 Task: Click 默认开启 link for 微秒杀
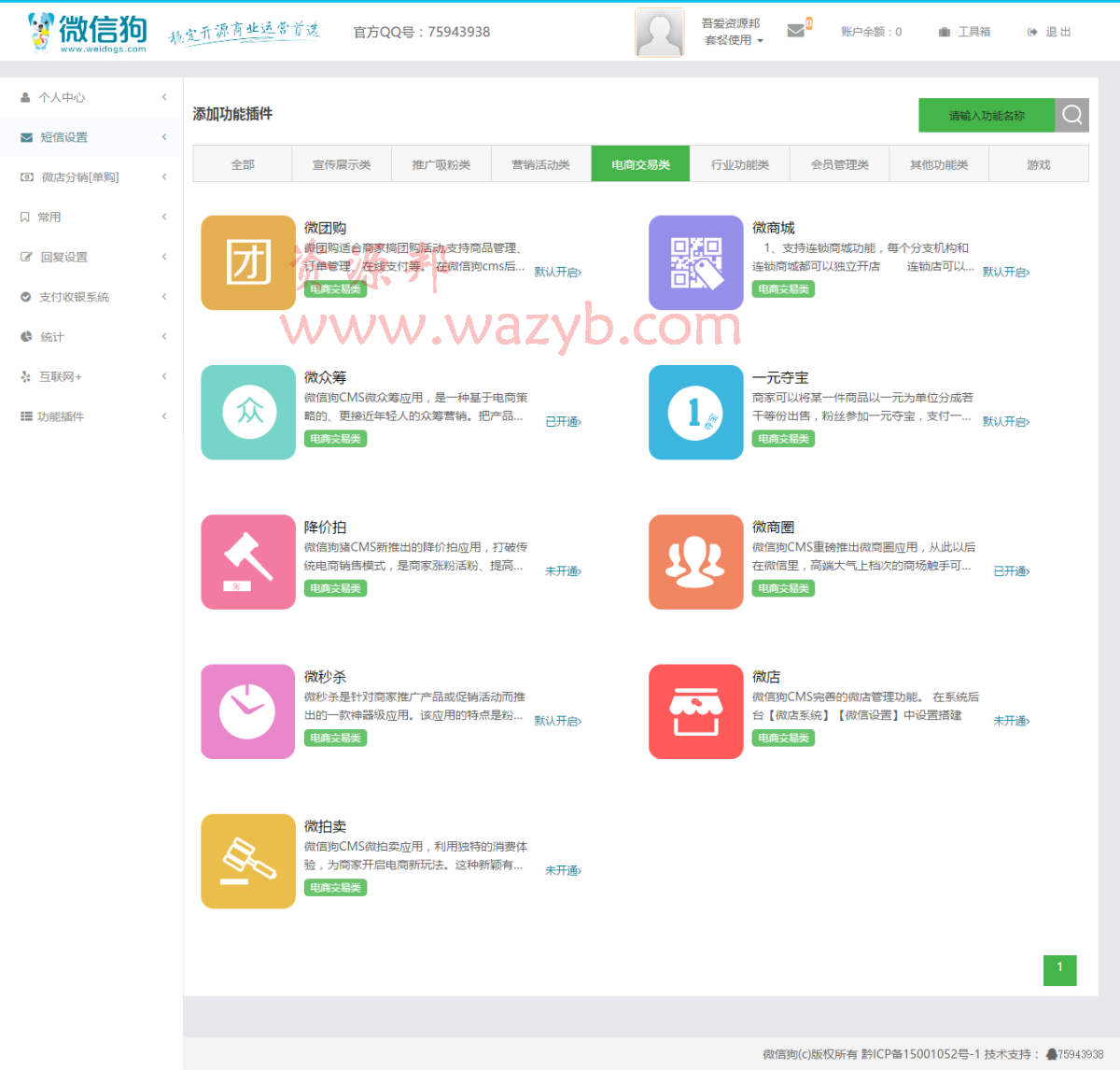(558, 721)
